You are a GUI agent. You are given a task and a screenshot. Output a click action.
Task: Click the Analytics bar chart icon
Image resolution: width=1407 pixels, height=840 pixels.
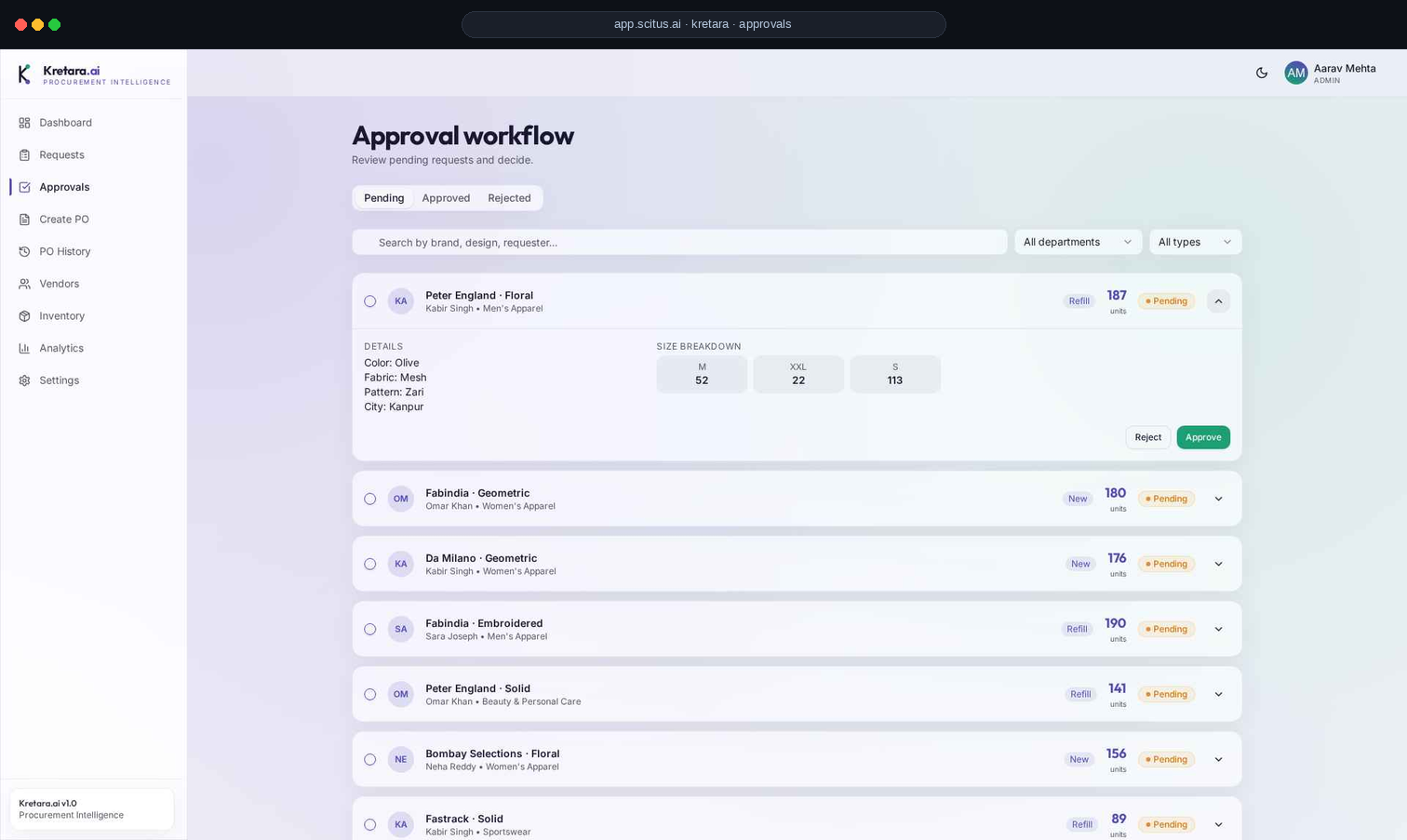pos(25,348)
